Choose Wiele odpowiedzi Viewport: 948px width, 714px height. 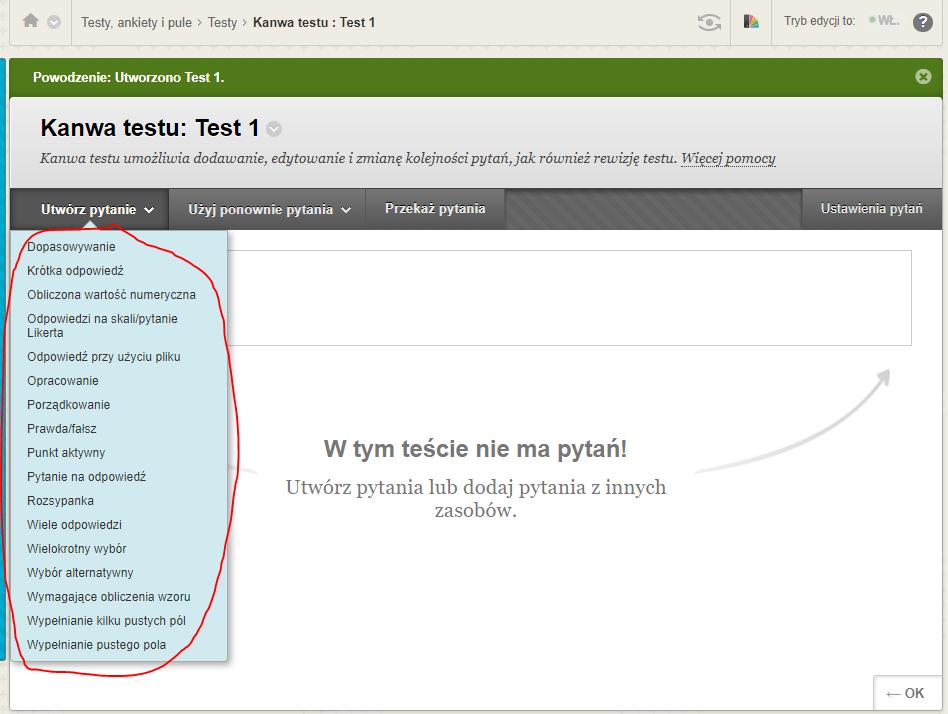click(74, 525)
